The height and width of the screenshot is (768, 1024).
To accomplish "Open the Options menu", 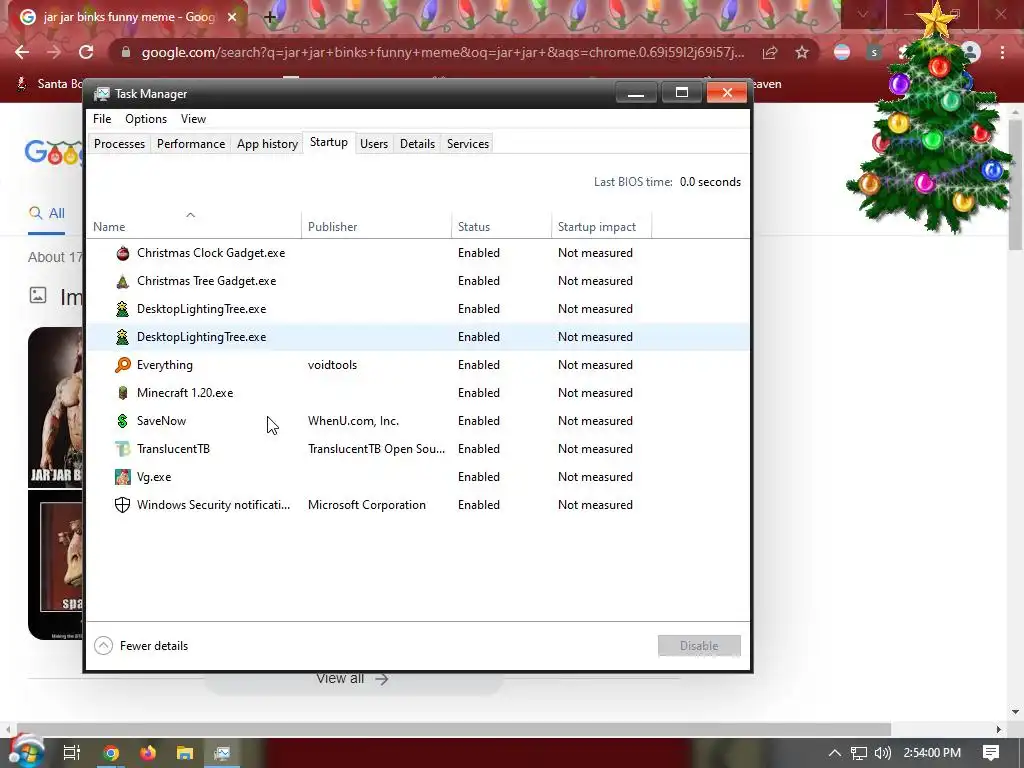I will [146, 119].
